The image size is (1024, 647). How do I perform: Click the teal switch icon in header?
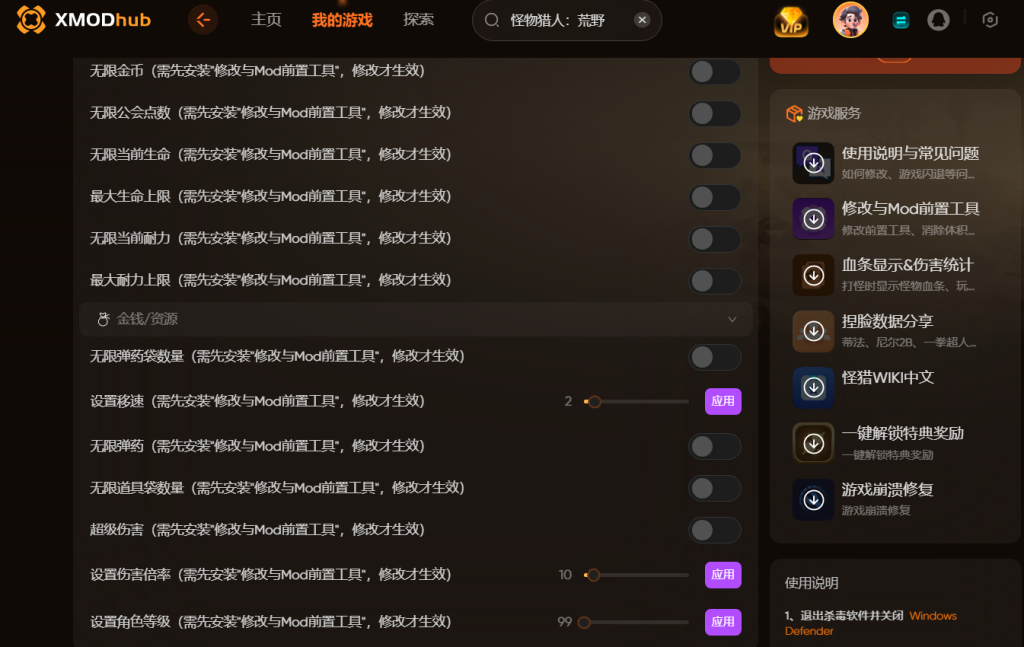click(901, 21)
